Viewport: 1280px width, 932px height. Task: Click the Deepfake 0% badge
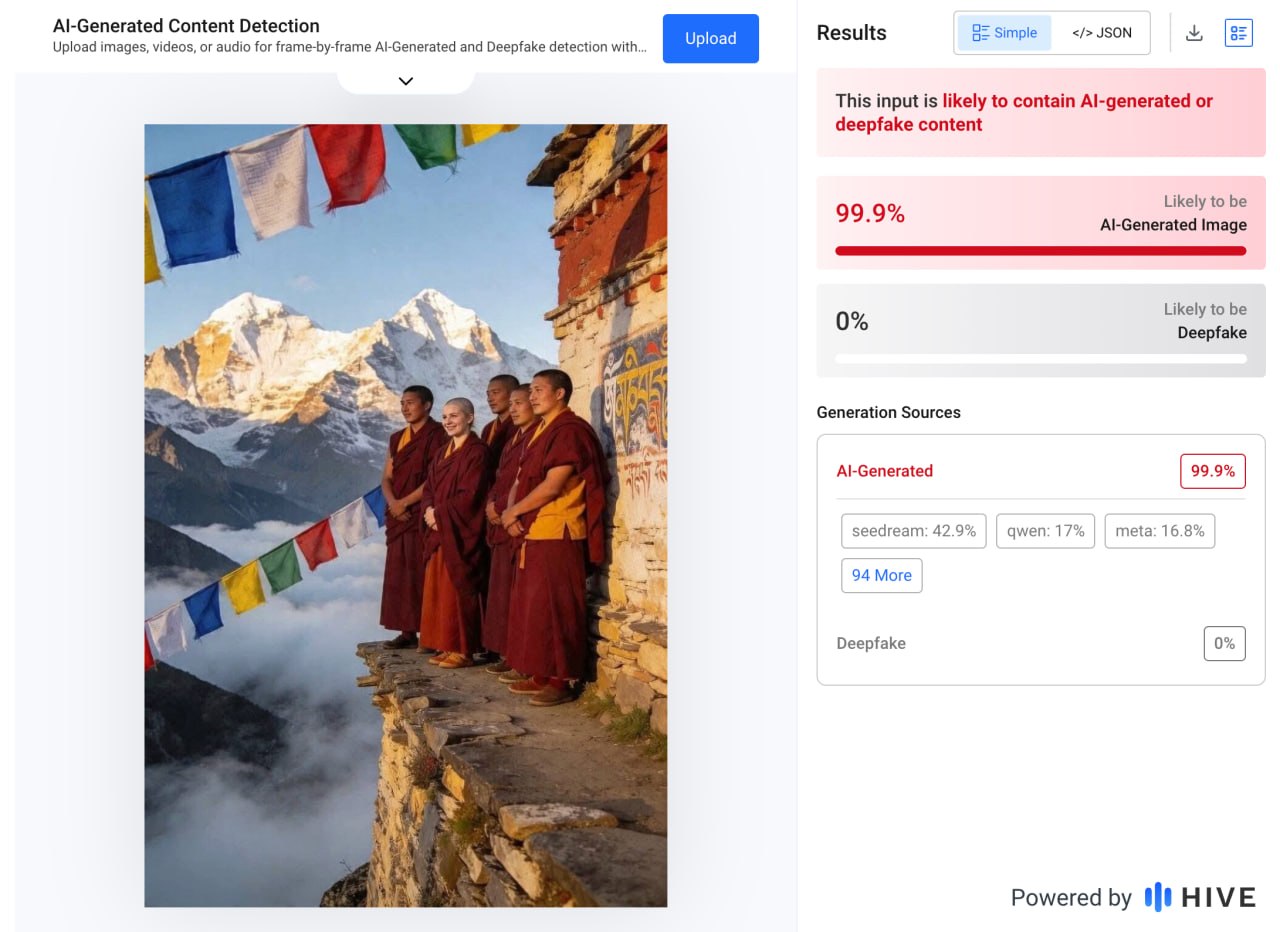coord(1224,643)
